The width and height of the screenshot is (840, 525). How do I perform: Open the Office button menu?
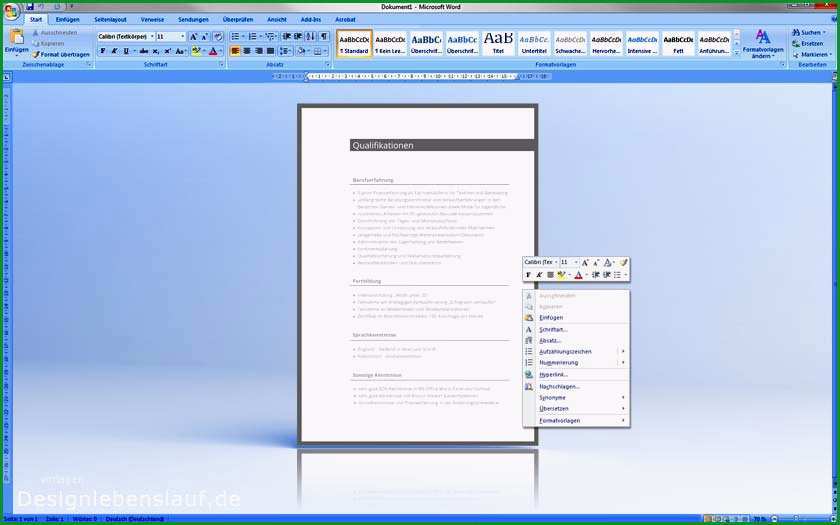[x=11, y=10]
